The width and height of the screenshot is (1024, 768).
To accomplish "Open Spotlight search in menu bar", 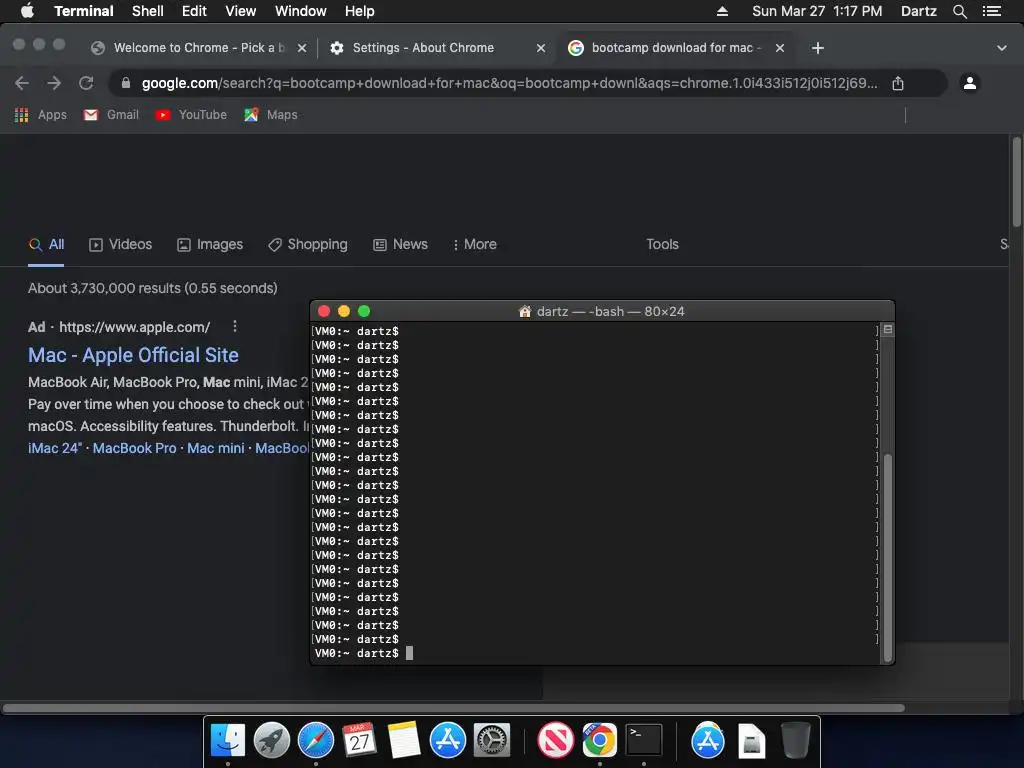I will pyautogui.click(x=959, y=11).
